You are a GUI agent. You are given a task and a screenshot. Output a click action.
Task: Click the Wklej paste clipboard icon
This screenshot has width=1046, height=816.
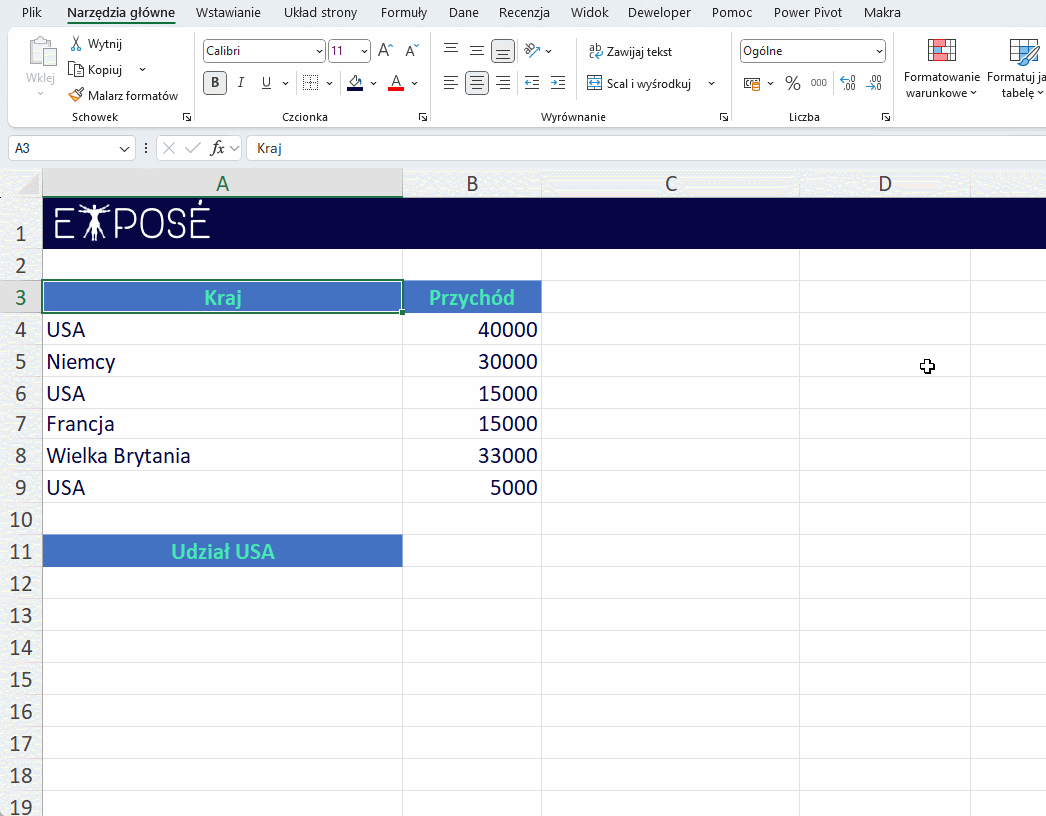tap(41, 53)
